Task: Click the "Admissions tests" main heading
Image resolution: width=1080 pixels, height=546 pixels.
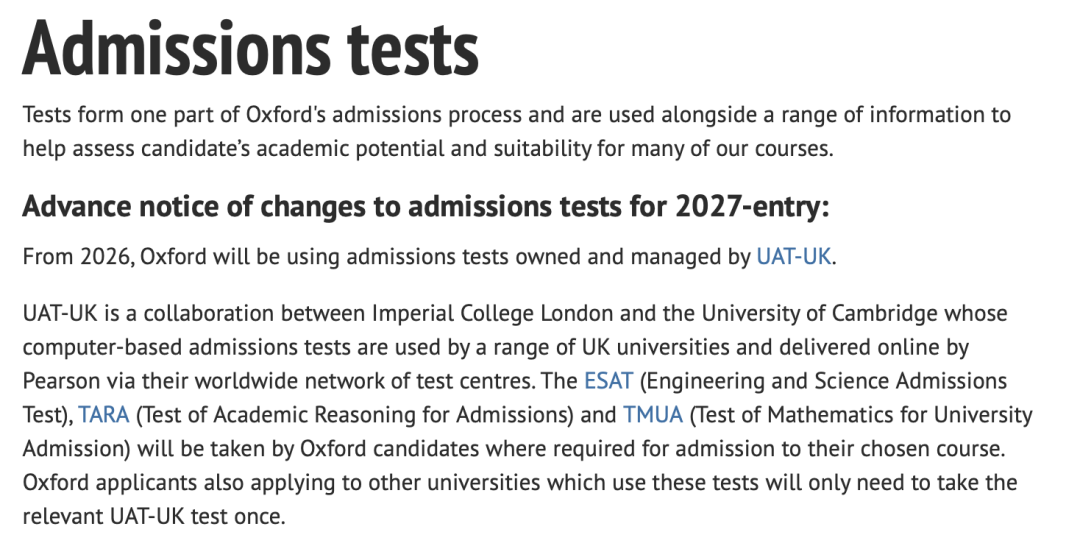Action: click(x=250, y=48)
